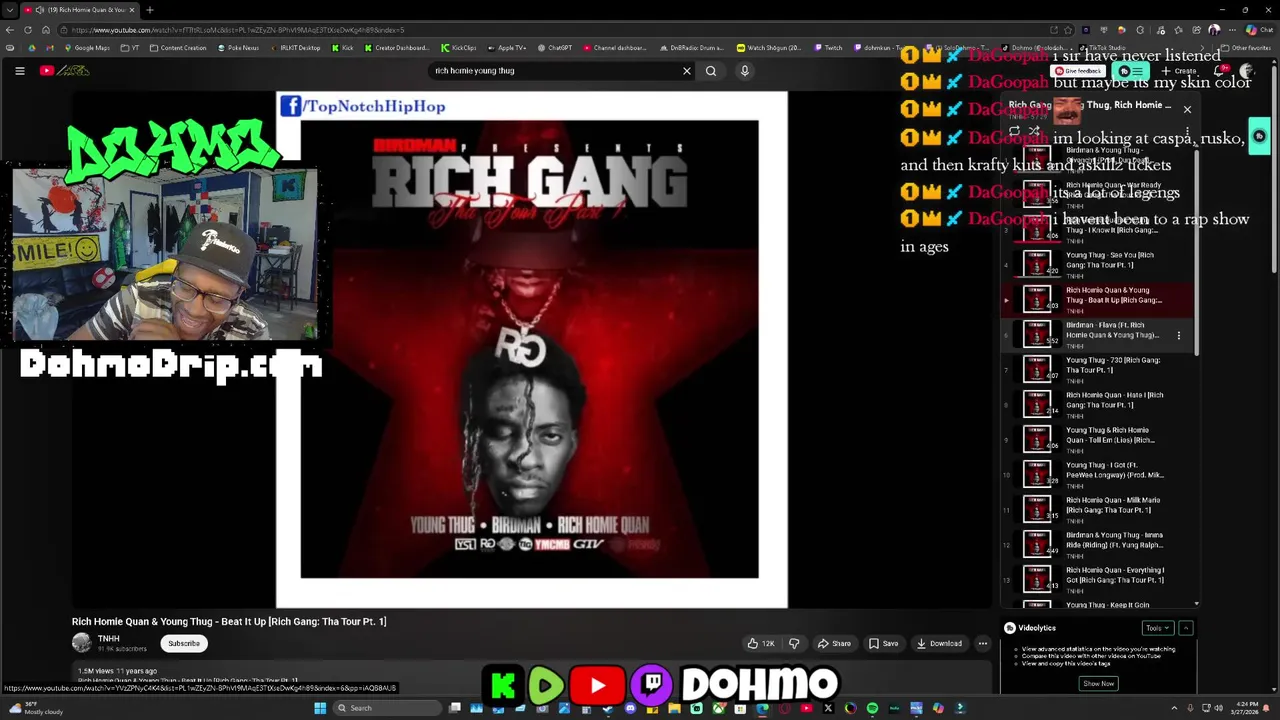The height and width of the screenshot is (720, 1280).
Task: Open Spotify from the taskbar
Action: (x=872, y=708)
